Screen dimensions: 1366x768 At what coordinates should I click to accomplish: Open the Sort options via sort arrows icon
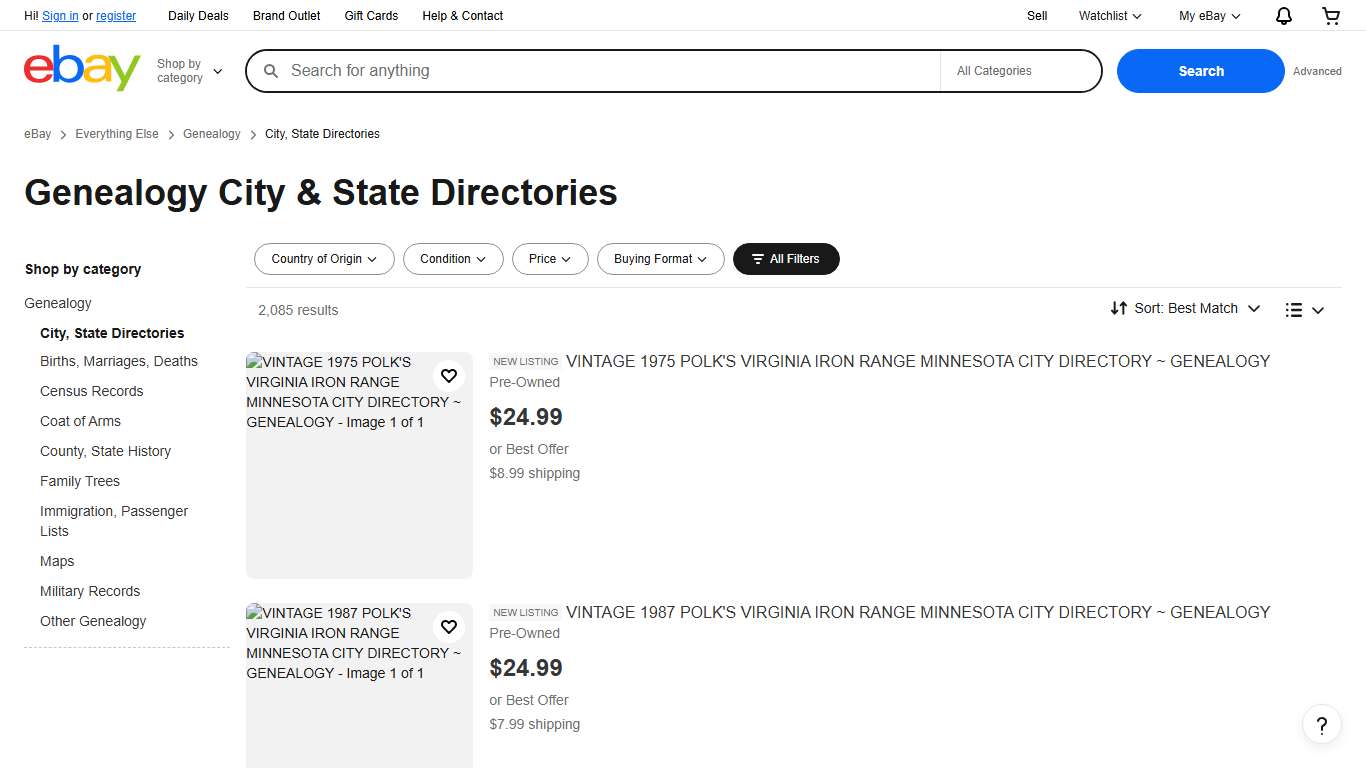coord(1120,308)
